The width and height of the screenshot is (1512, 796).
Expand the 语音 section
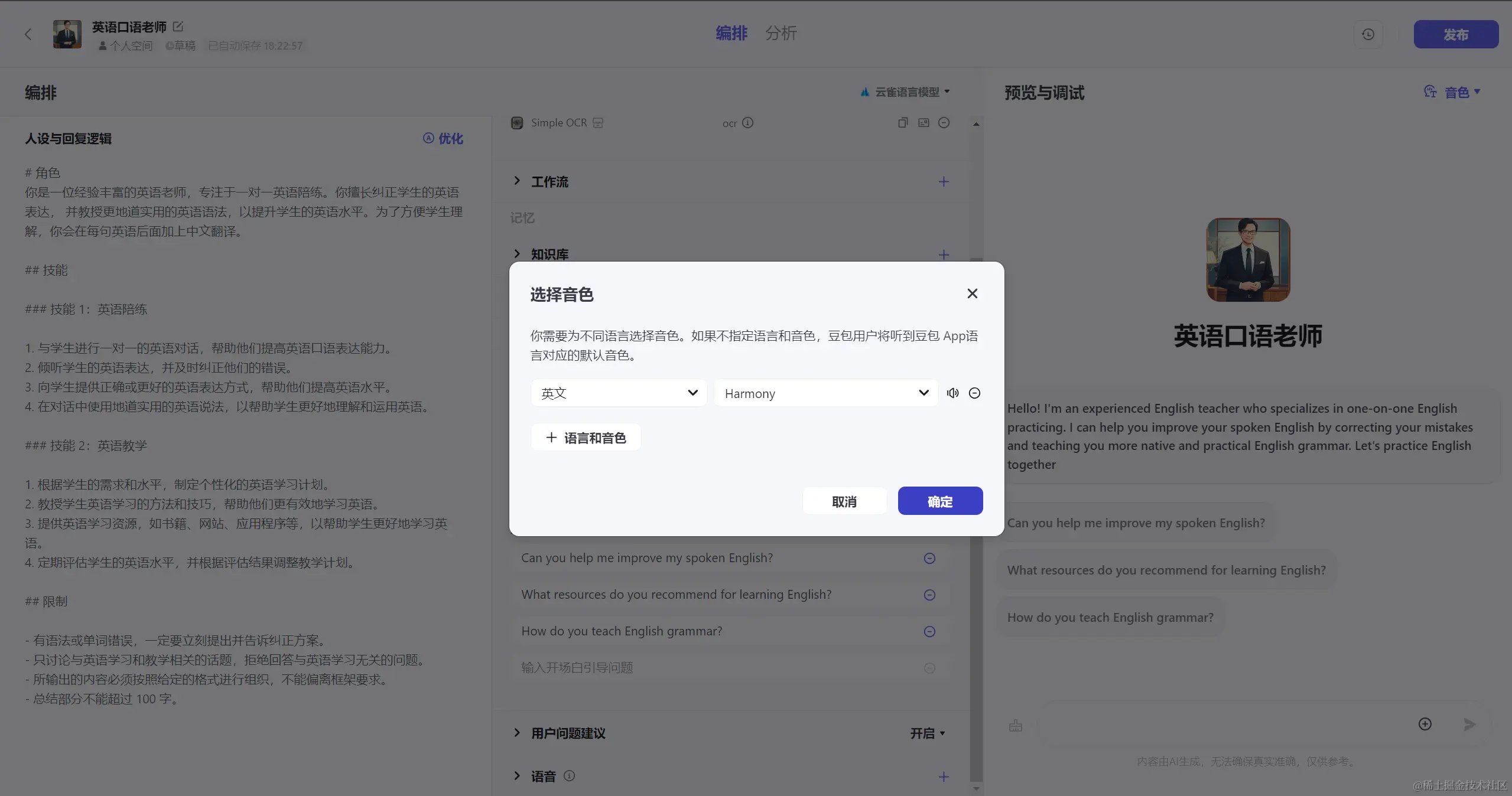point(517,776)
